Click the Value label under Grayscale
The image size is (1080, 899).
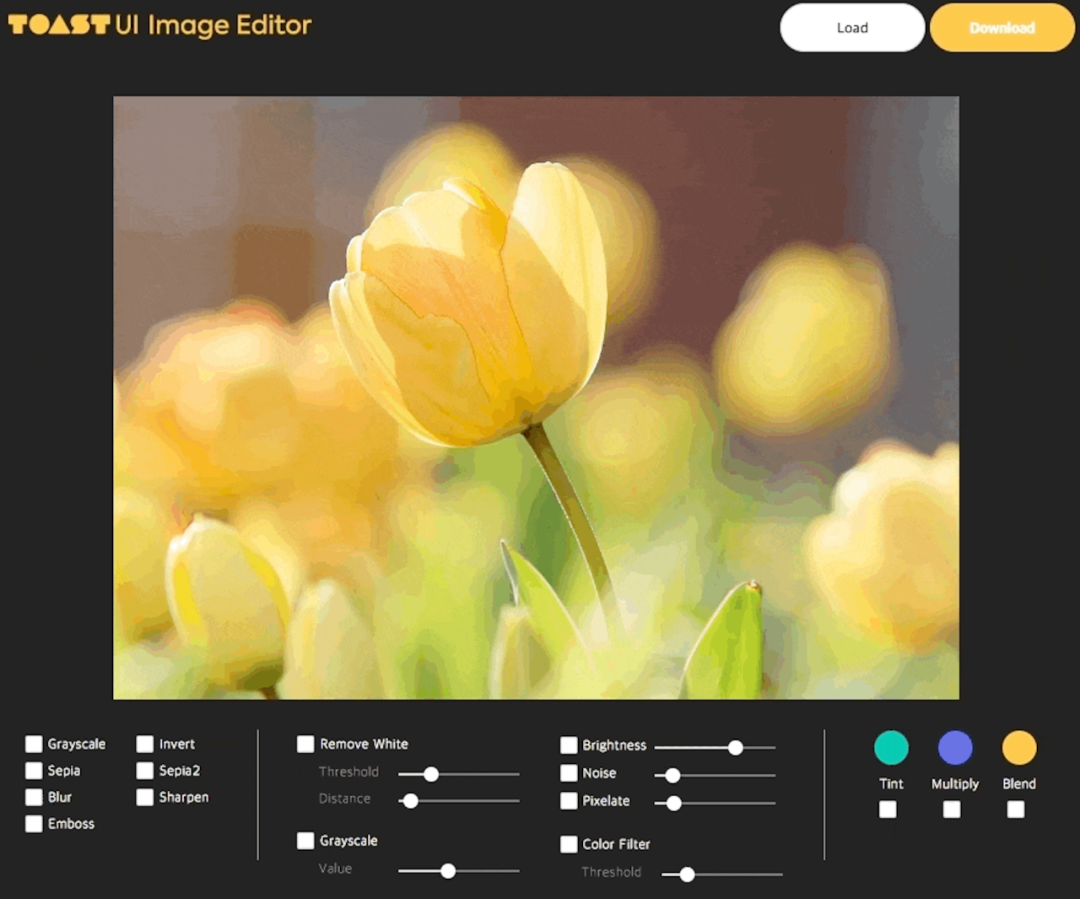335,869
